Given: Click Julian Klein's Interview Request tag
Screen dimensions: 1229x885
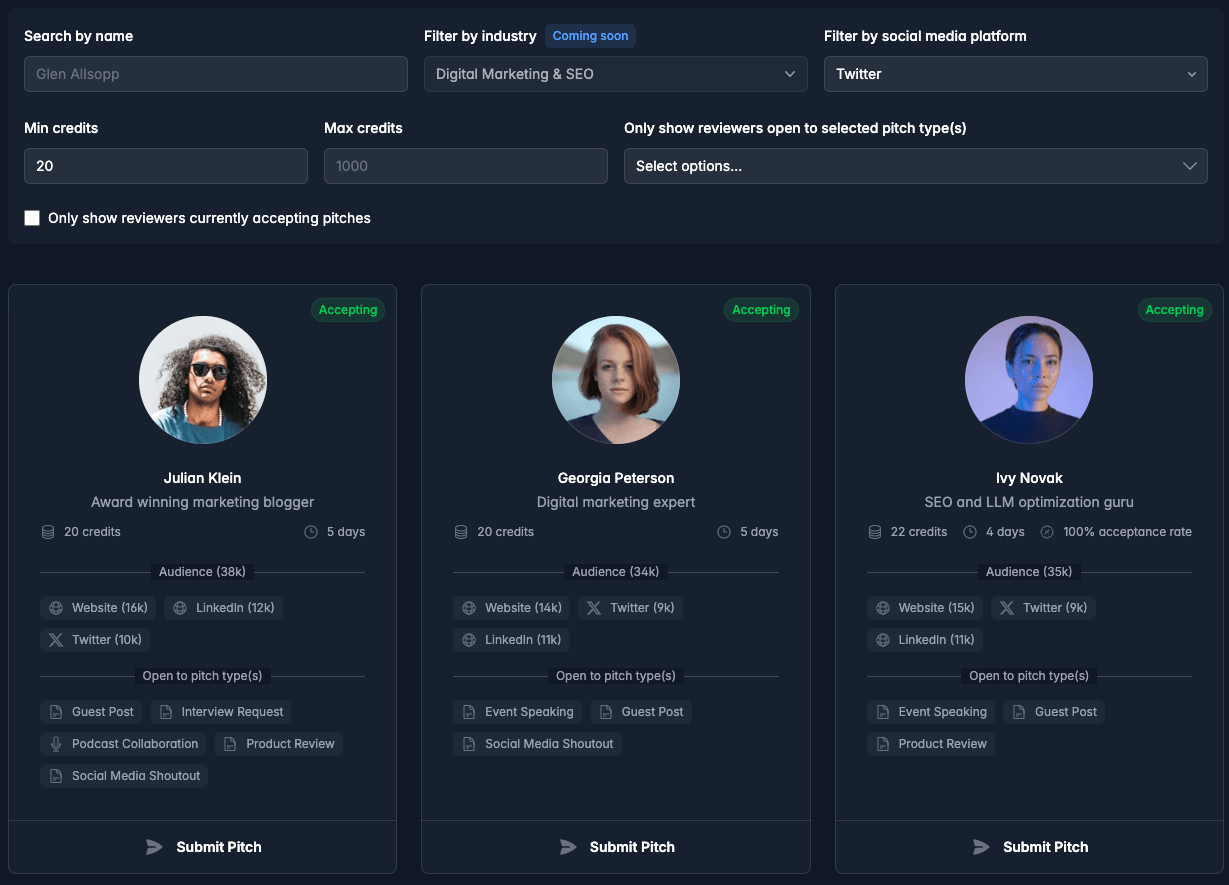Looking at the screenshot, I should (221, 712).
